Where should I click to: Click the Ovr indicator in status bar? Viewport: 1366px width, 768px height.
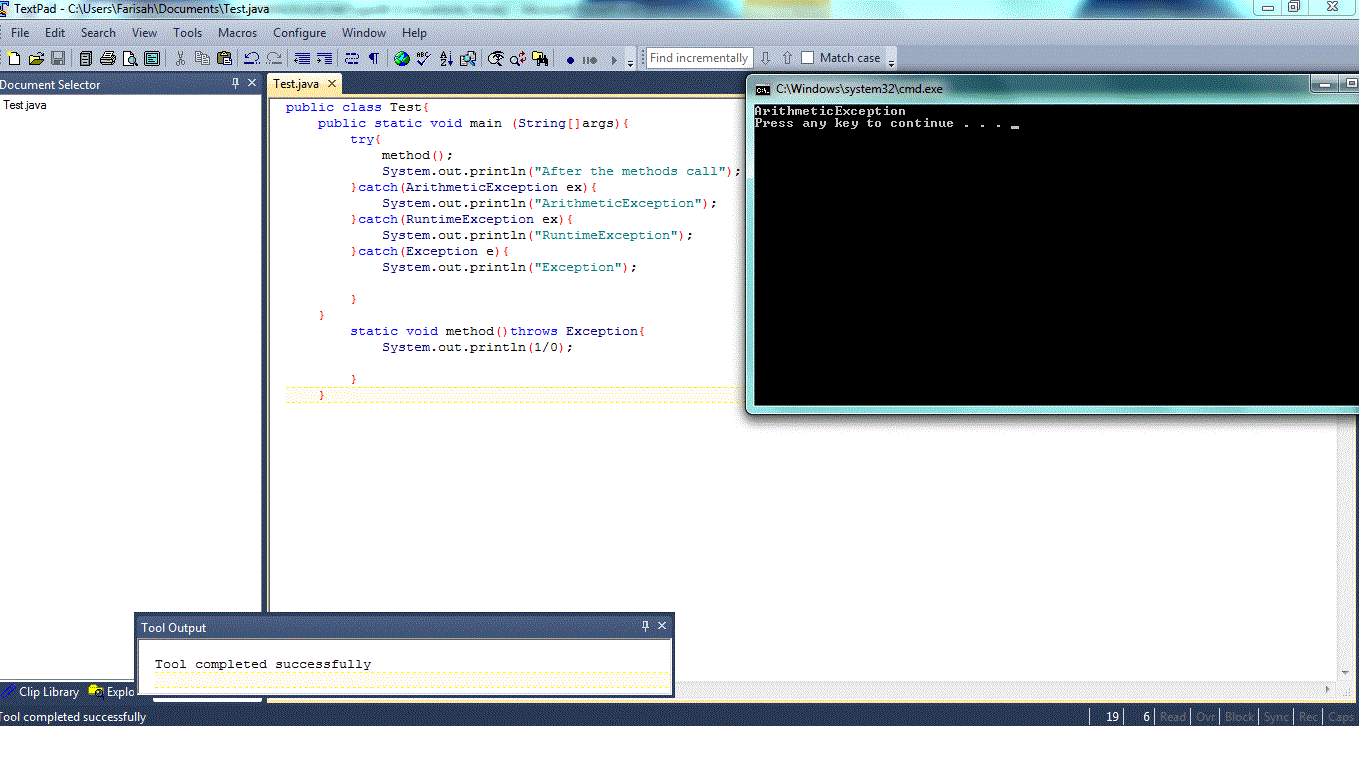coord(1206,717)
